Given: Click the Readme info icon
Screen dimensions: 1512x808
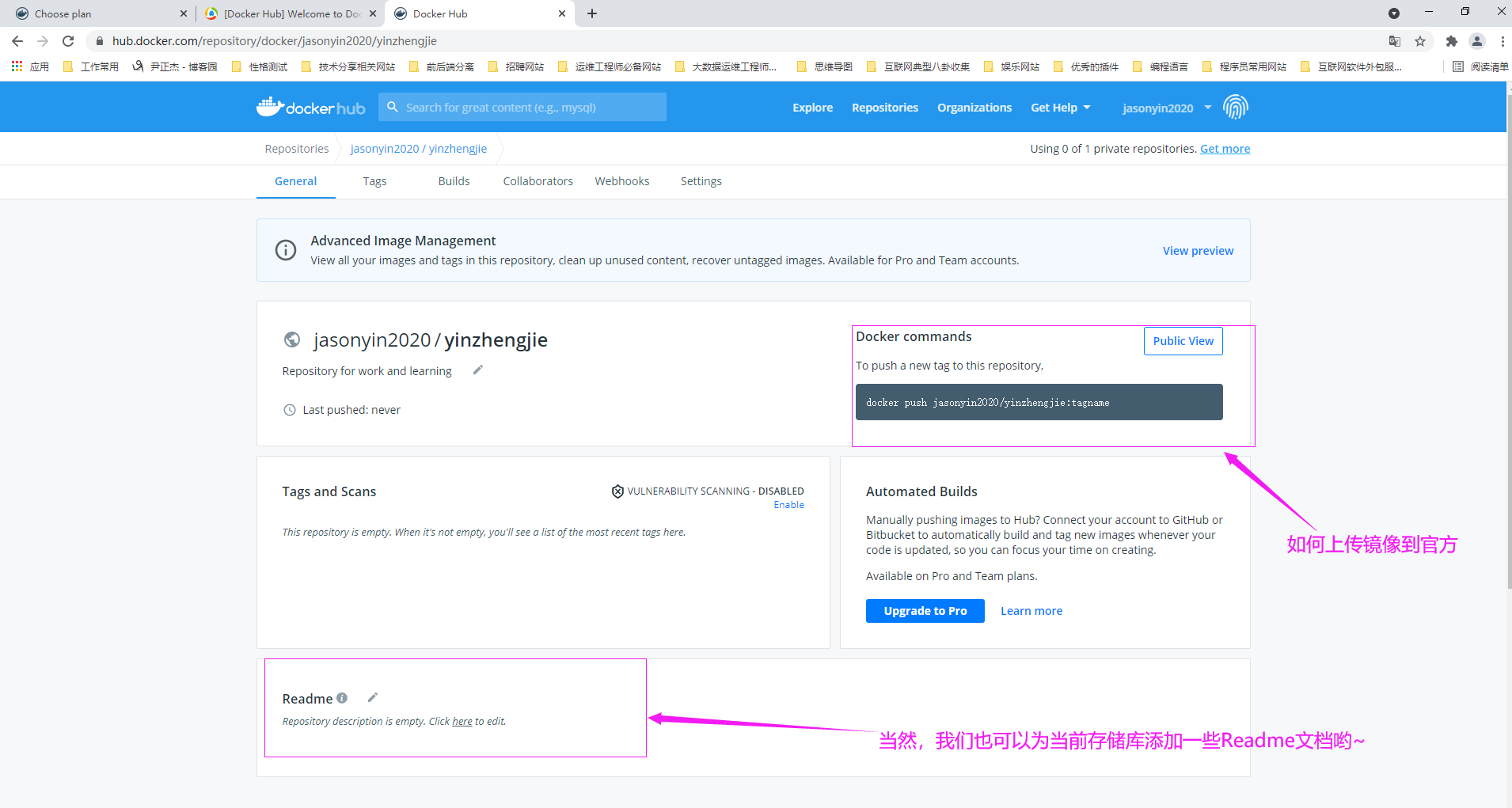Looking at the screenshot, I should [x=342, y=698].
